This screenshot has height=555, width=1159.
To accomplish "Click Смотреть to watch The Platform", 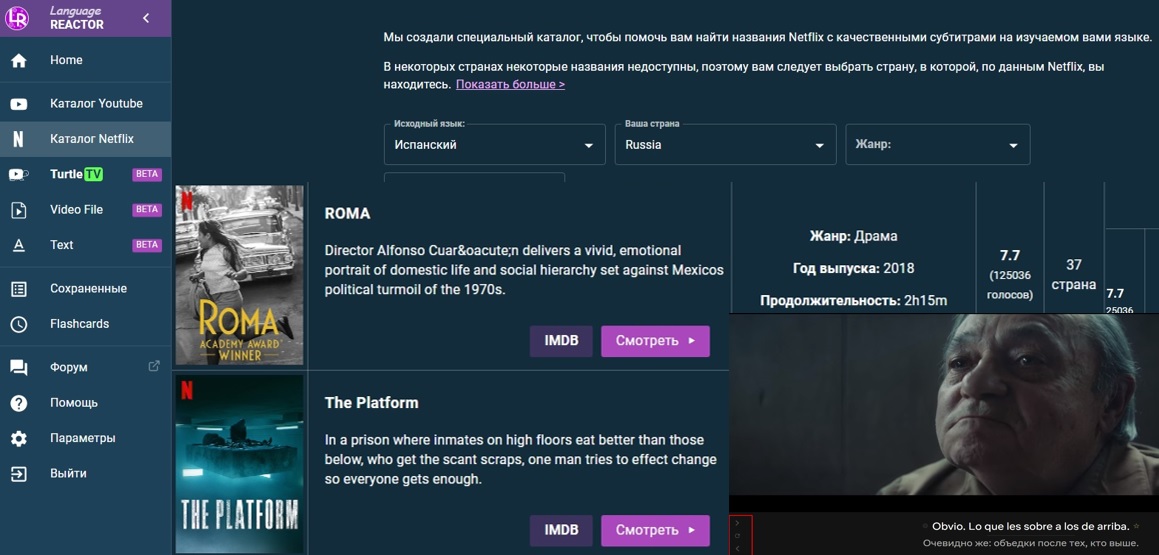I will [x=655, y=531].
